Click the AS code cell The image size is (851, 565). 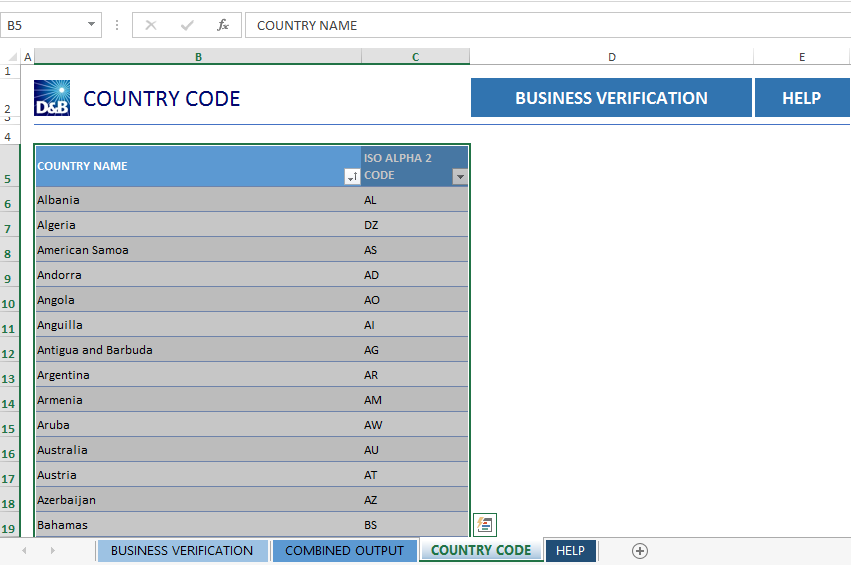[415, 250]
